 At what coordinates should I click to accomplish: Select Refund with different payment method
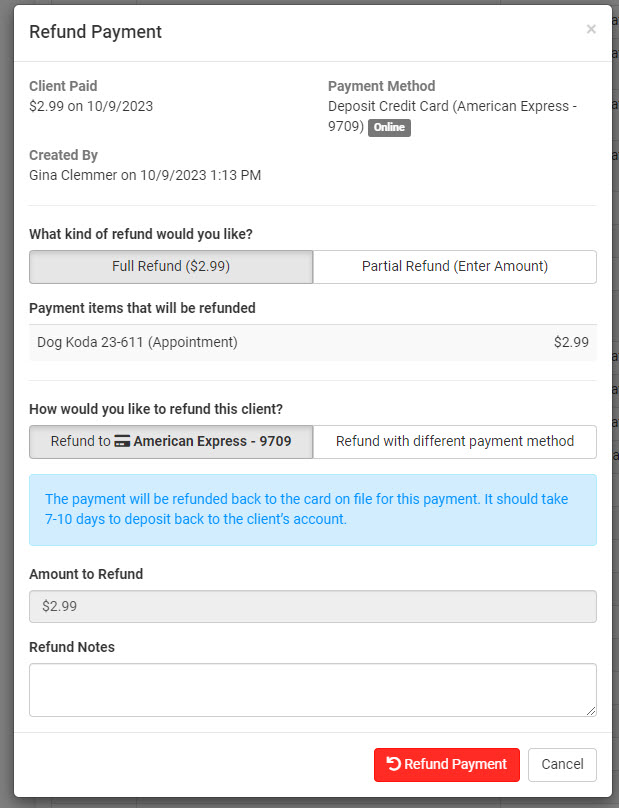[x=454, y=441]
